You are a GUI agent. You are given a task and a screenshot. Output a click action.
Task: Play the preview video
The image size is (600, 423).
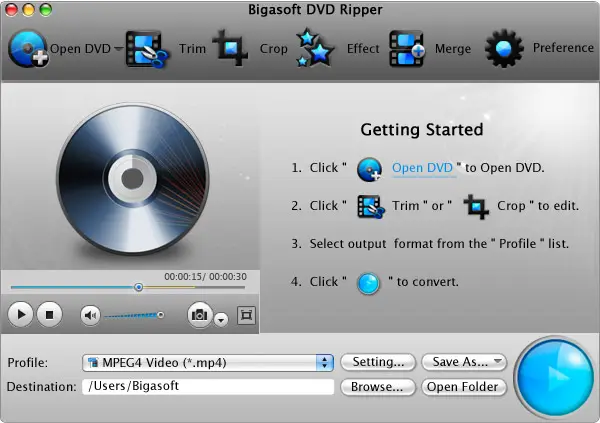21,315
